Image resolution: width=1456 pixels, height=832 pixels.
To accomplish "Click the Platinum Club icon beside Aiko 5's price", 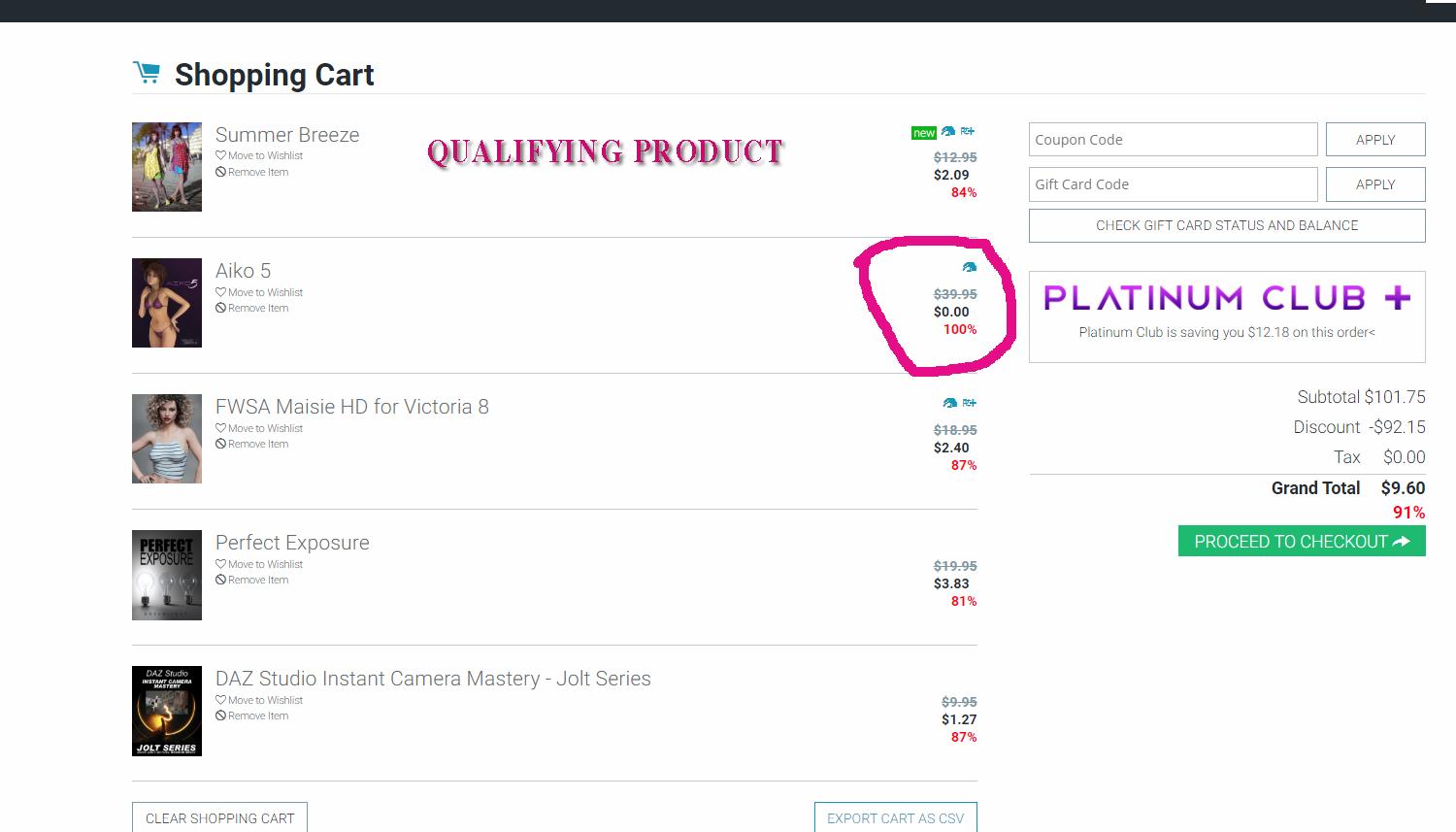I will point(969,267).
